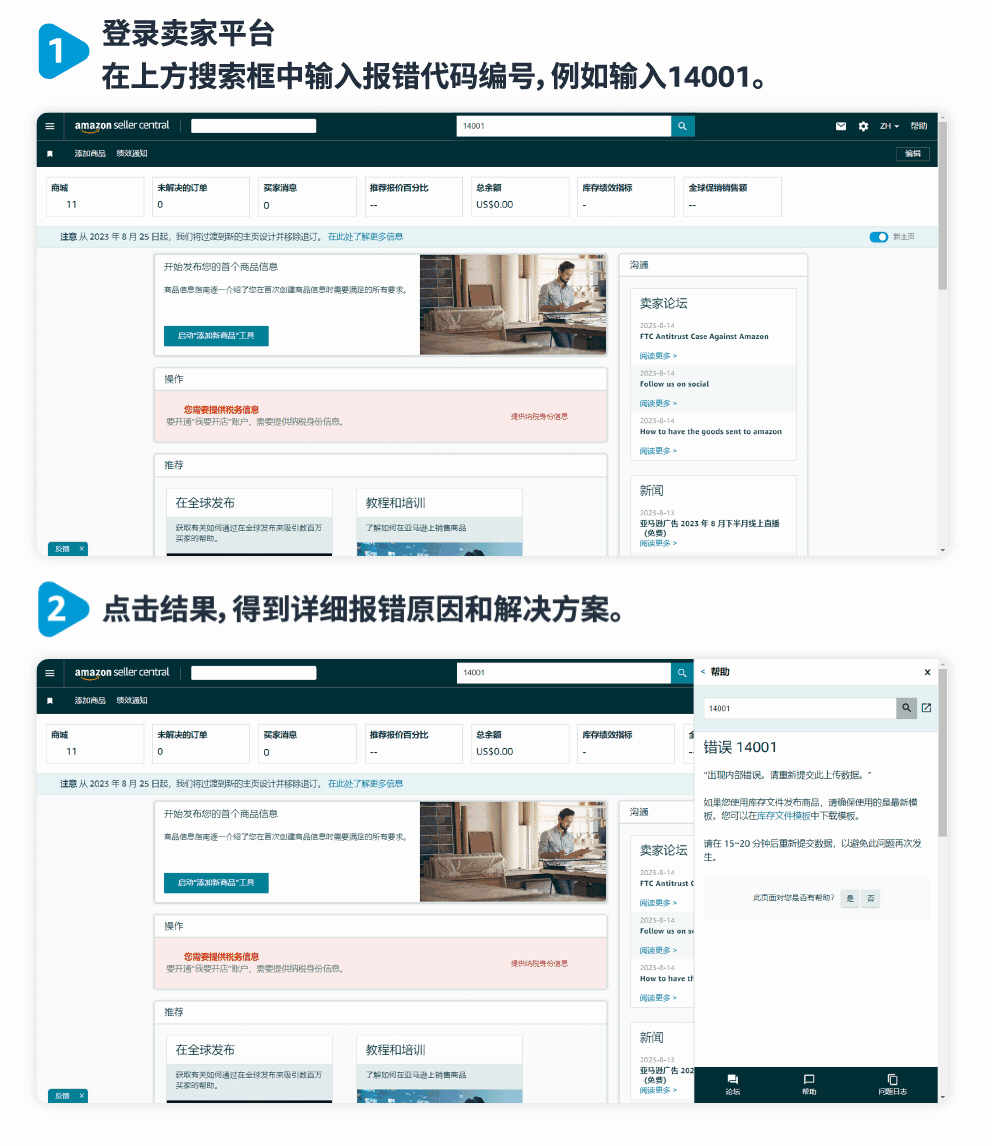The image size is (992, 1146).
Task: Open the 论坛 forum panel icon
Action: tap(732, 1083)
